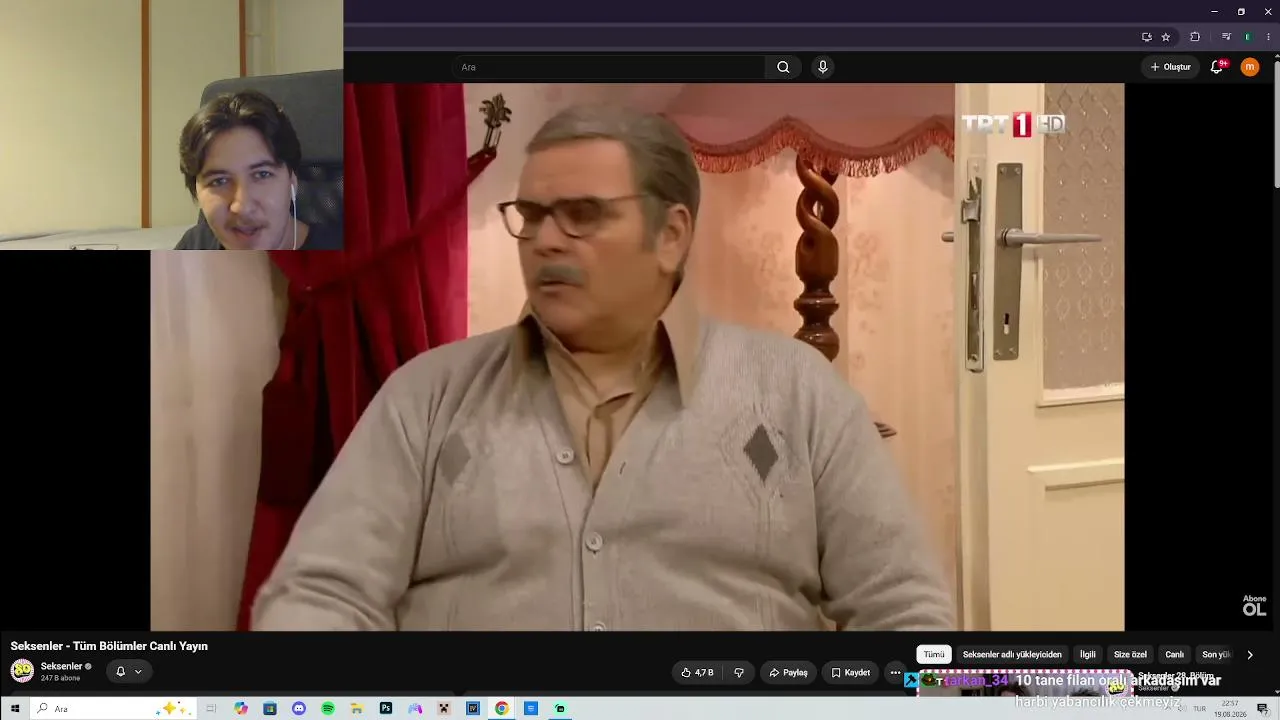Screen dimensions: 1280x720
Task: Open Chrome extensions puzzle icon
Action: click(x=1195, y=37)
